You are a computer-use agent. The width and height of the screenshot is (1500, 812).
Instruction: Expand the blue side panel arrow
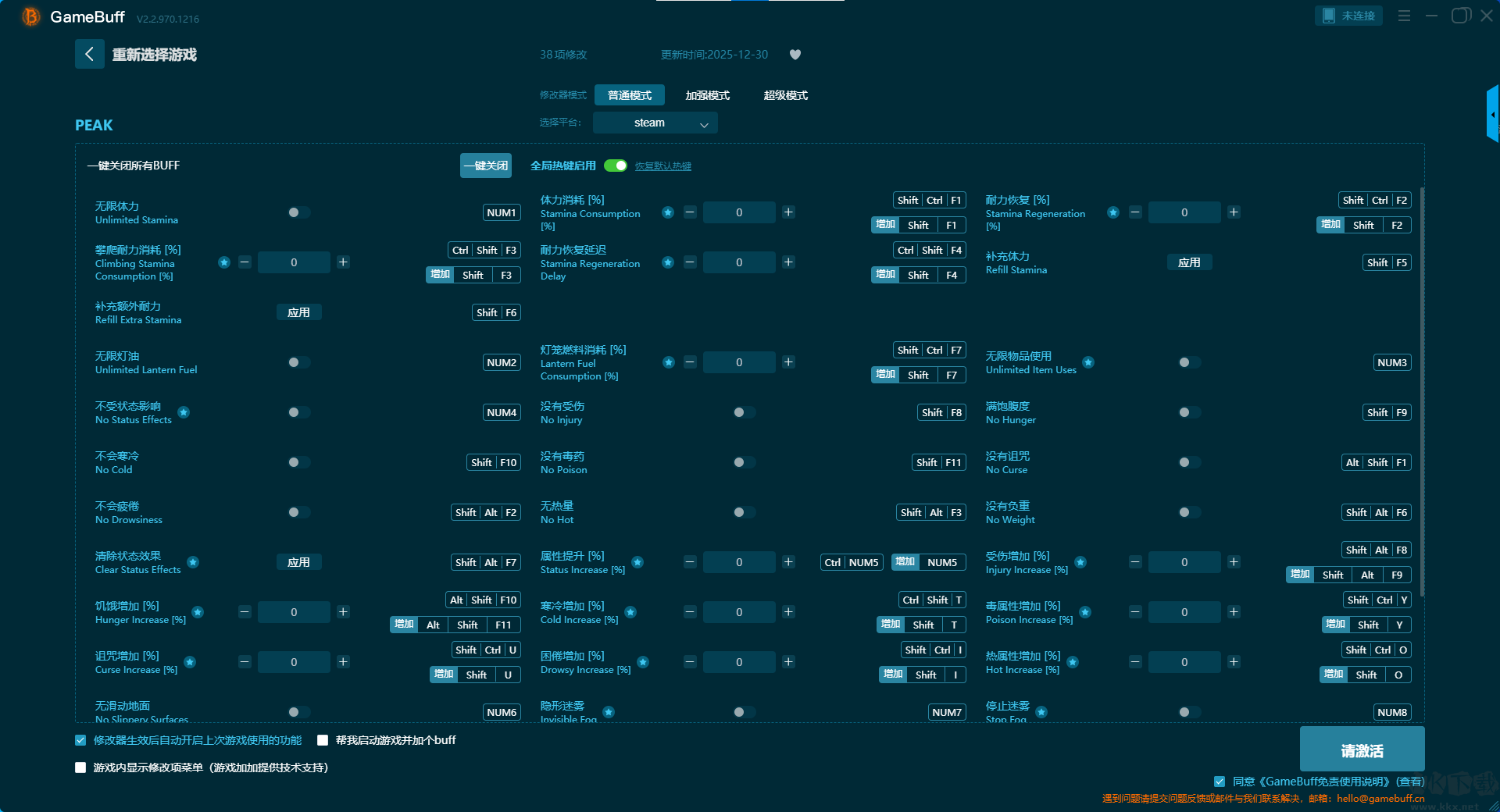(1493, 115)
